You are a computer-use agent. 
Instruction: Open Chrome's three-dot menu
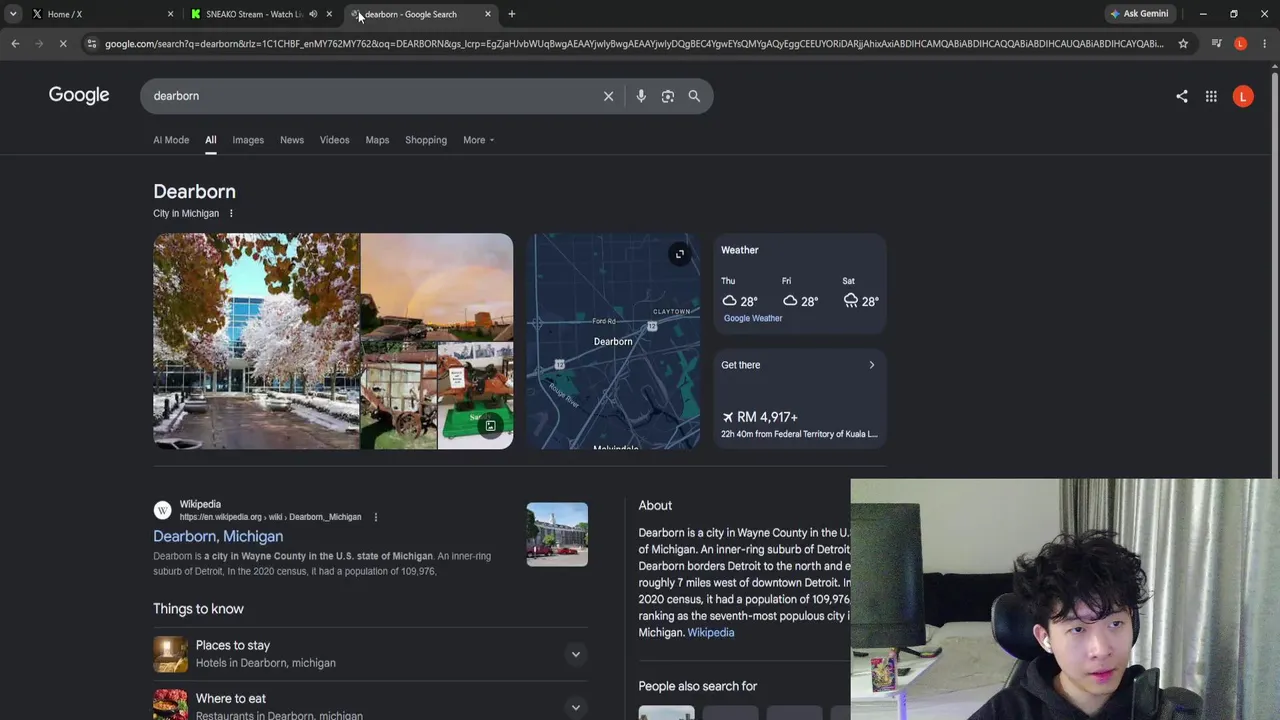(1265, 44)
